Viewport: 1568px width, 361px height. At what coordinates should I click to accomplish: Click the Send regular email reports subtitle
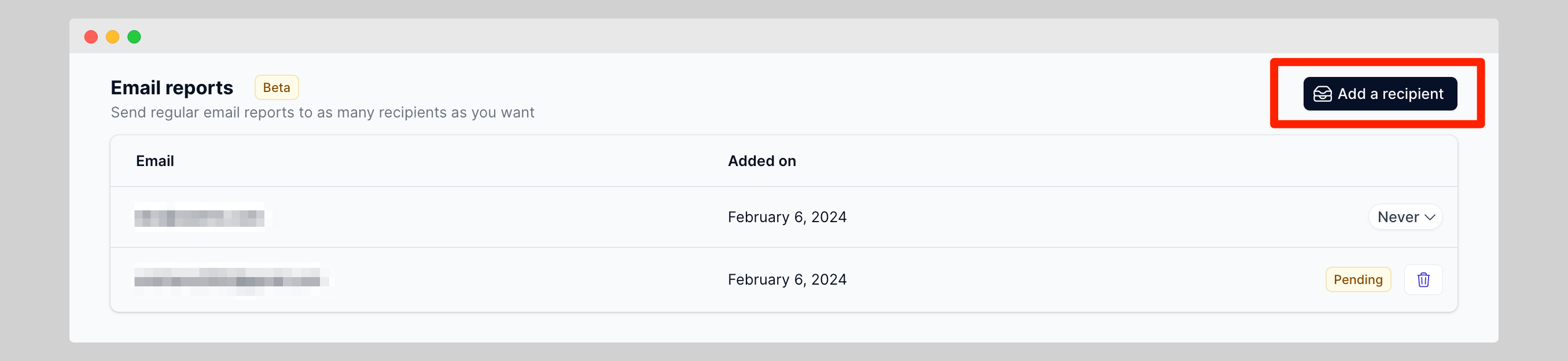pos(322,113)
